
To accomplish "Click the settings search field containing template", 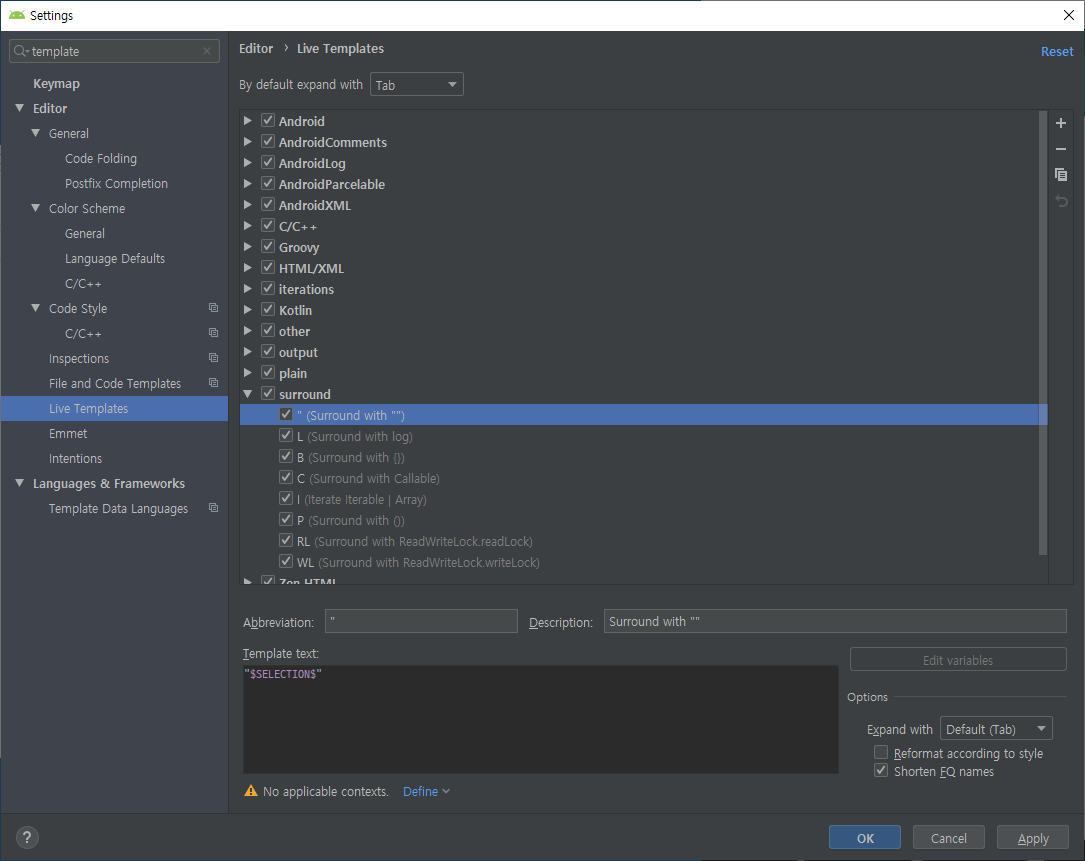I will (114, 51).
